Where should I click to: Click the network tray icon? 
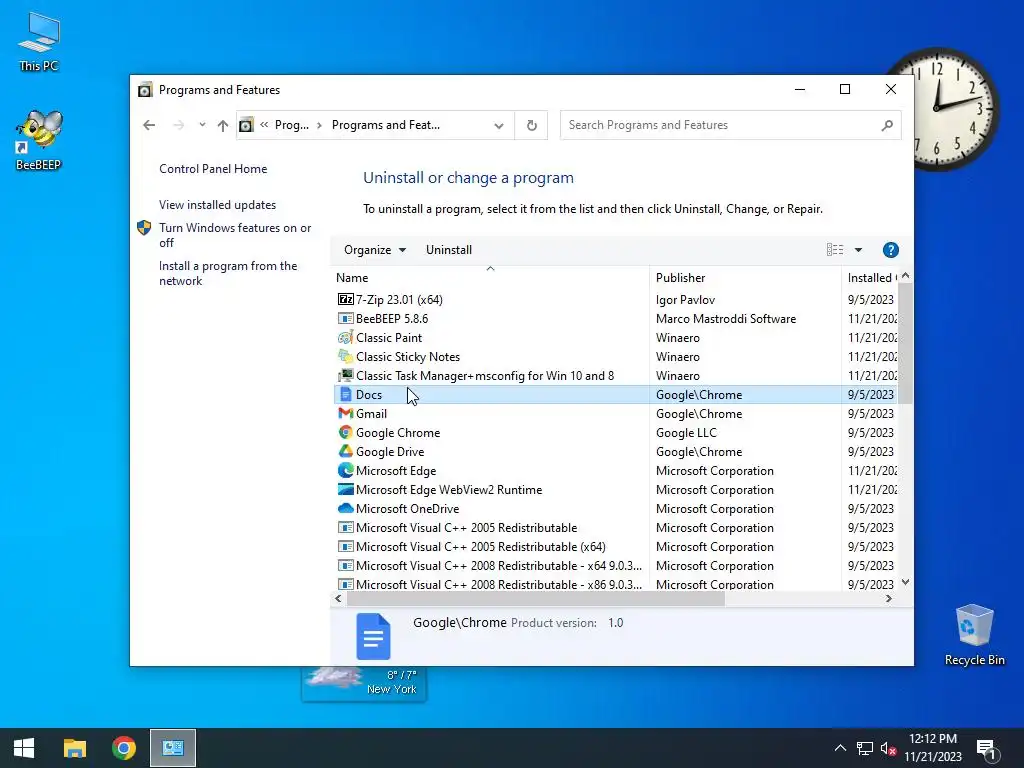pyautogui.click(x=865, y=748)
